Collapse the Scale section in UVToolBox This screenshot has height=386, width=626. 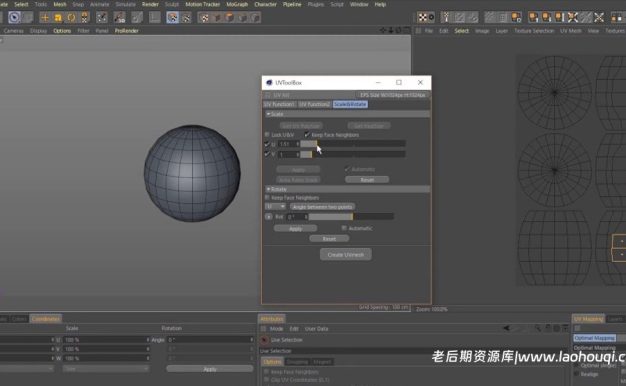pos(269,114)
